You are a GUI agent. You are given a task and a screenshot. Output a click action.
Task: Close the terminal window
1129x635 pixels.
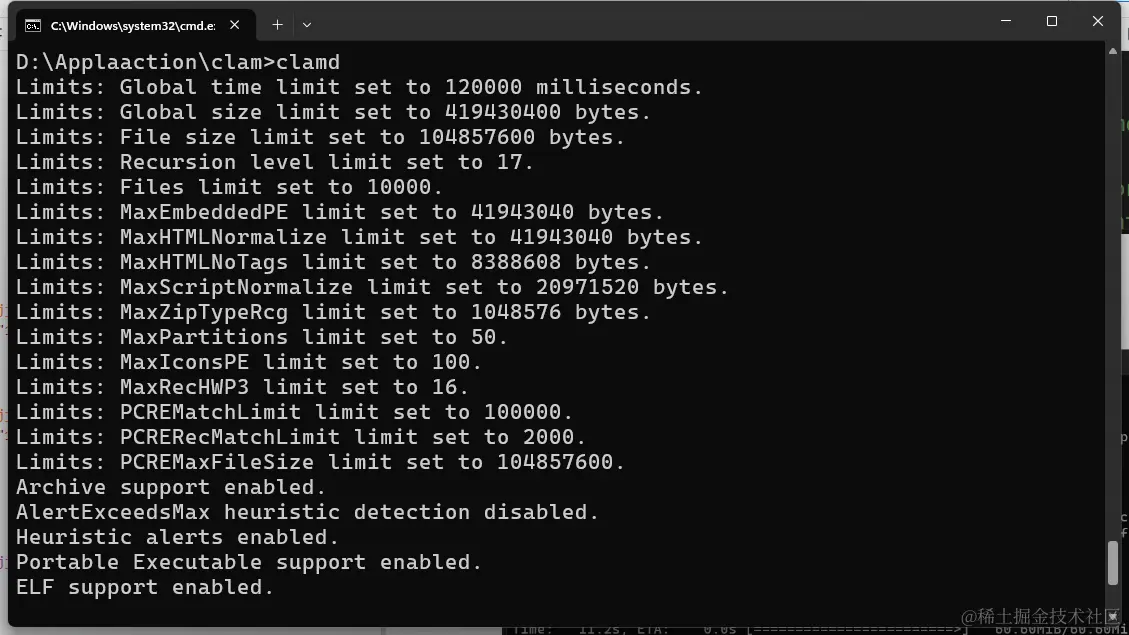1097,22
